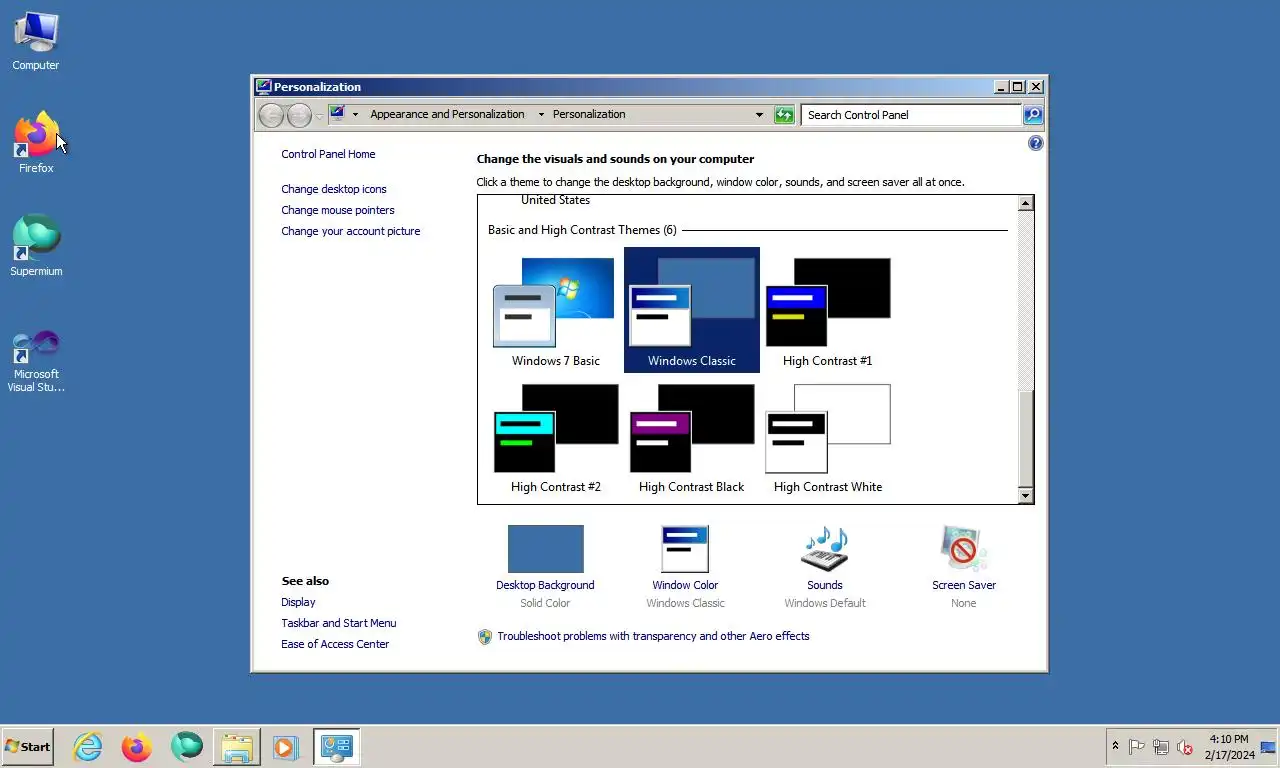Viewport: 1280px width, 768px height.
Task: Click the Forward navigation arrow
Action: tap(299, 115)
